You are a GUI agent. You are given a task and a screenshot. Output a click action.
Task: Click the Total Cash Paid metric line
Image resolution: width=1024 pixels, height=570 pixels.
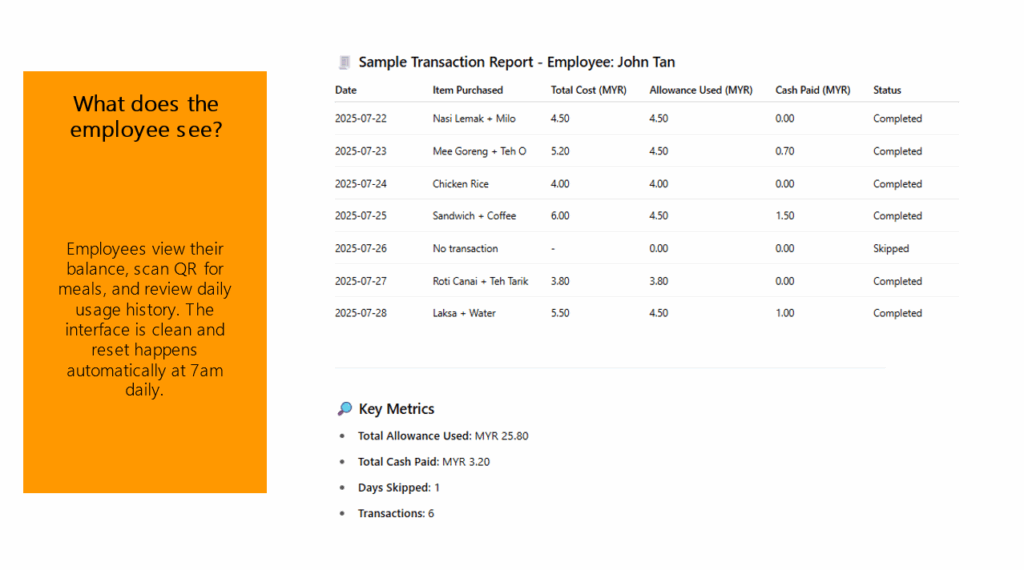[424, 462]
